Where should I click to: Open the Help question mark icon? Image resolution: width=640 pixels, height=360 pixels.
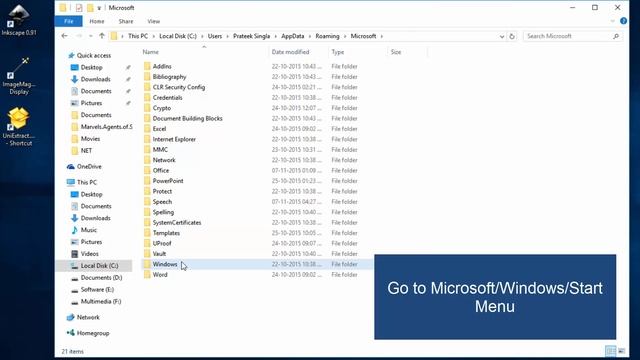click(623, 21)
